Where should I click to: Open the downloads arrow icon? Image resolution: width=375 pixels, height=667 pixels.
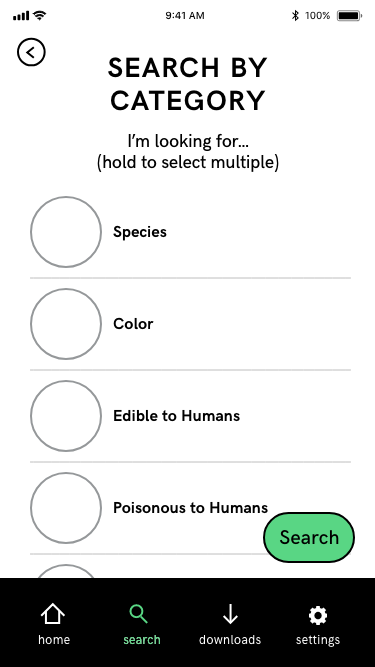230,615
